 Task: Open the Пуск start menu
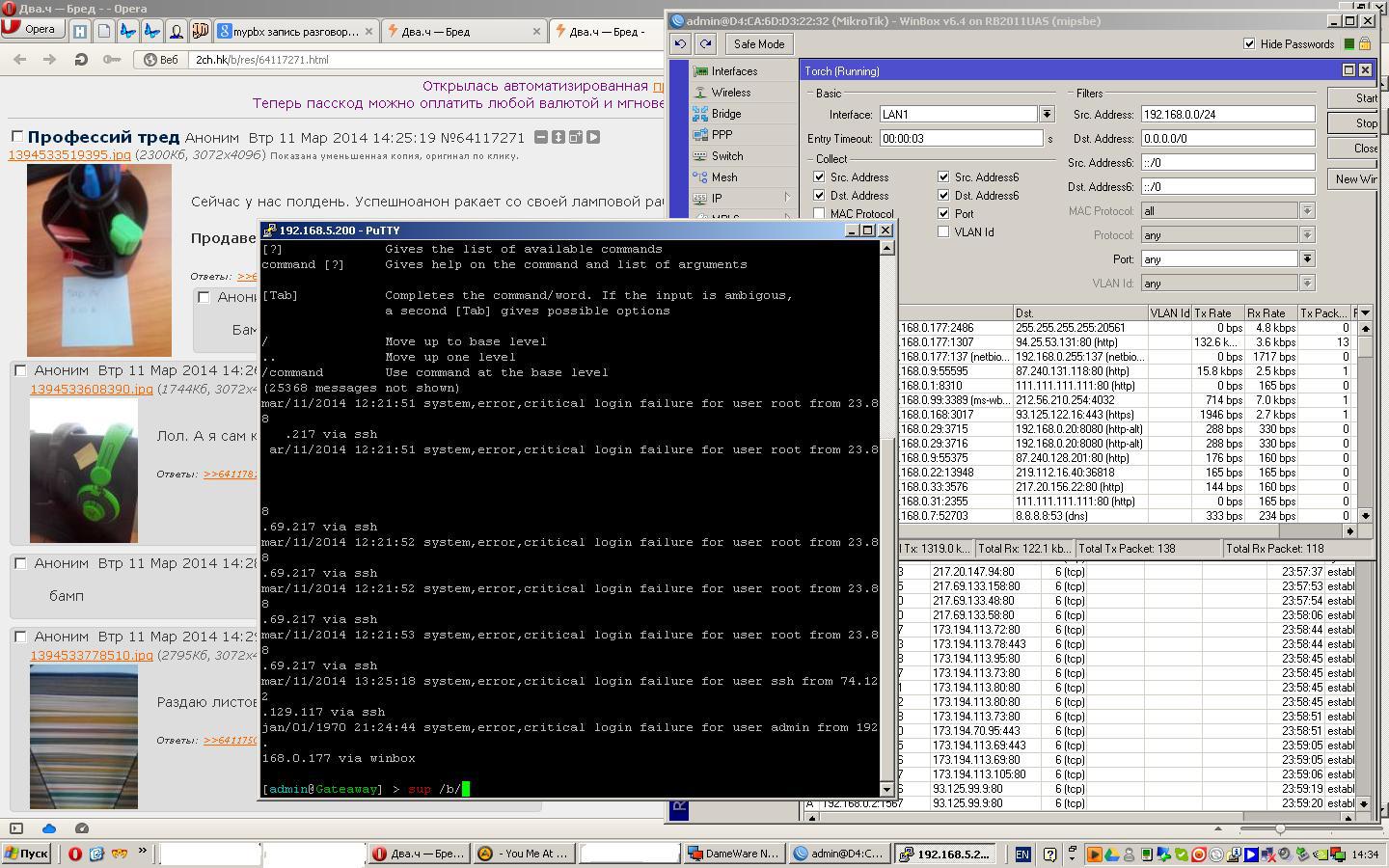pyautogui.click(x=27, y=854)
